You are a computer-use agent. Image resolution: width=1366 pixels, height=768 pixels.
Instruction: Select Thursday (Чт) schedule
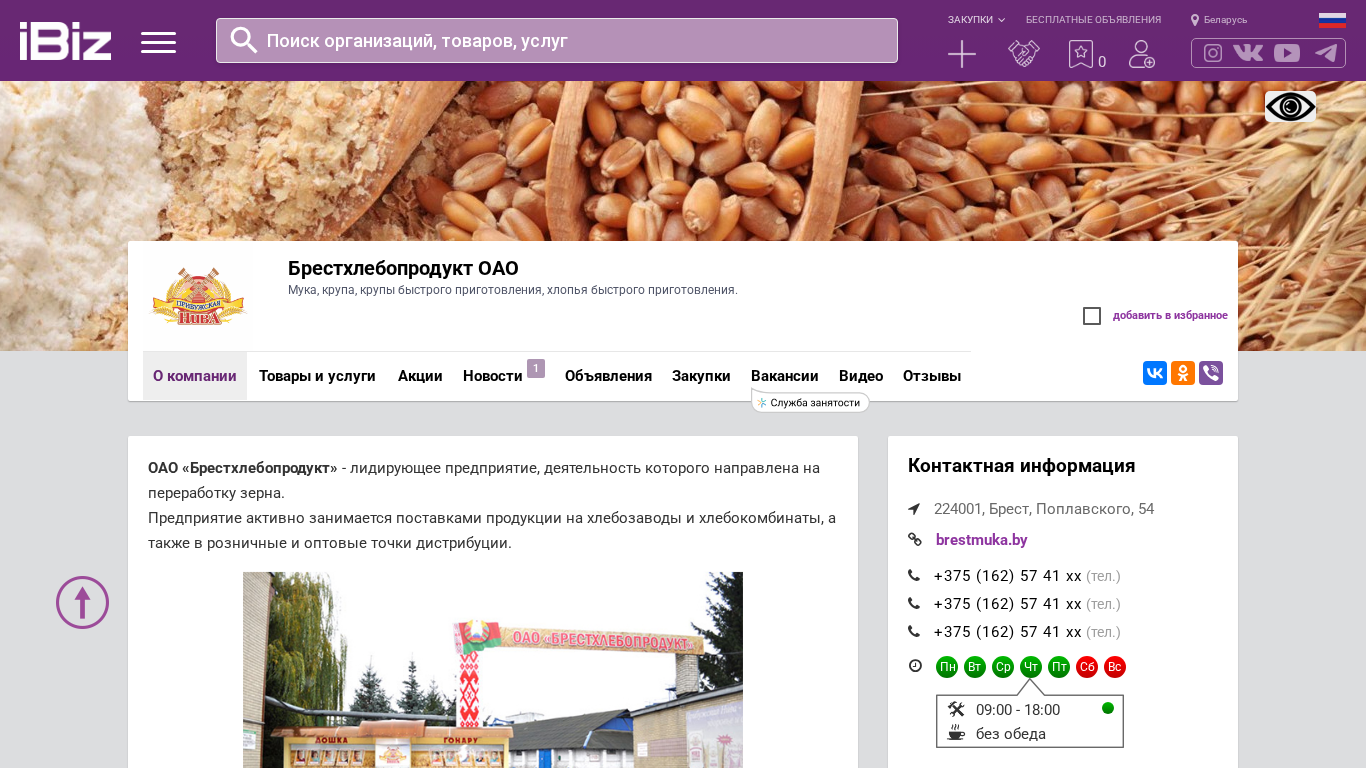[1031, 667]
